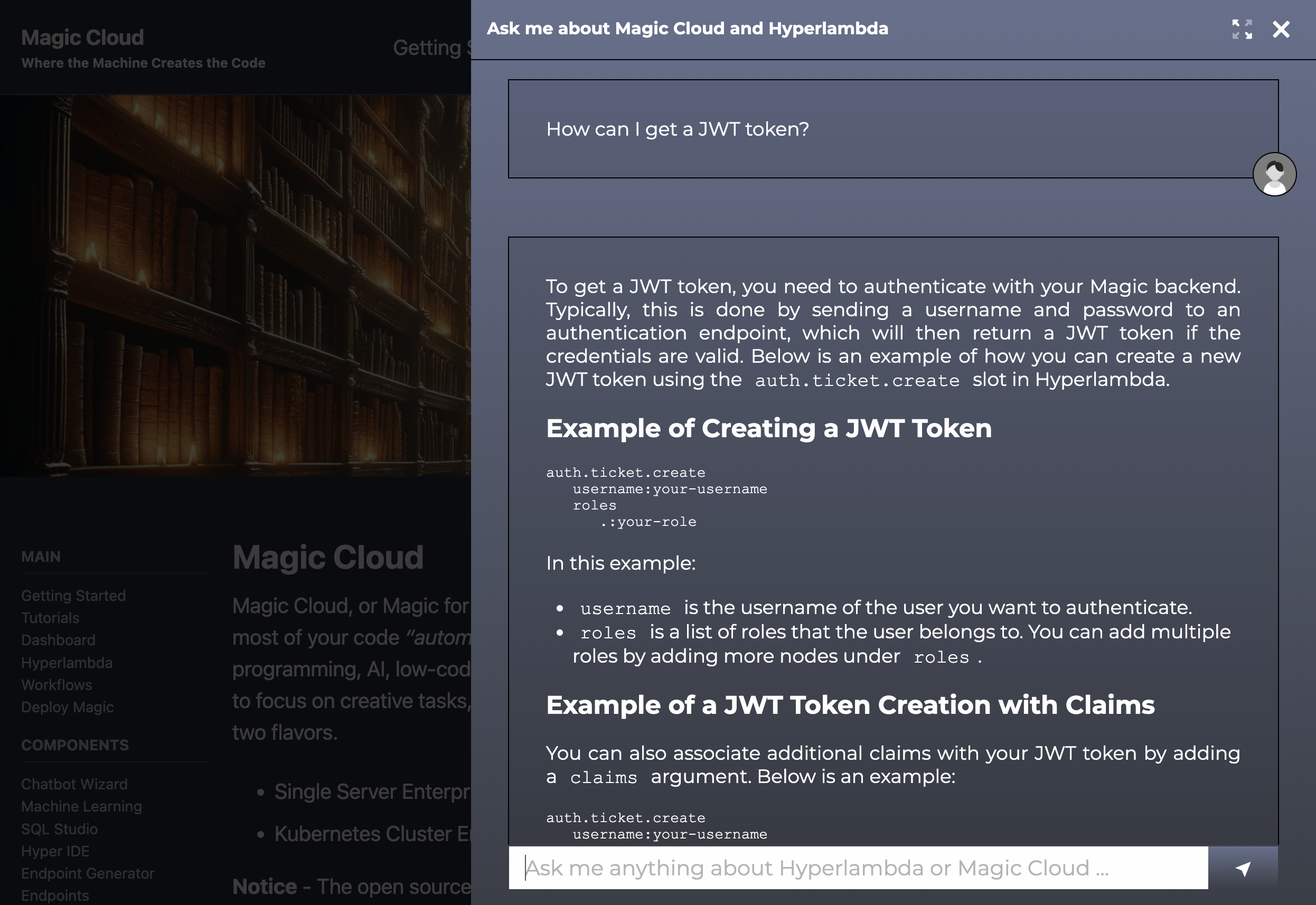
Task: Click the 'Example of Creating a JWT Token' heading
Action: [769, 428]
